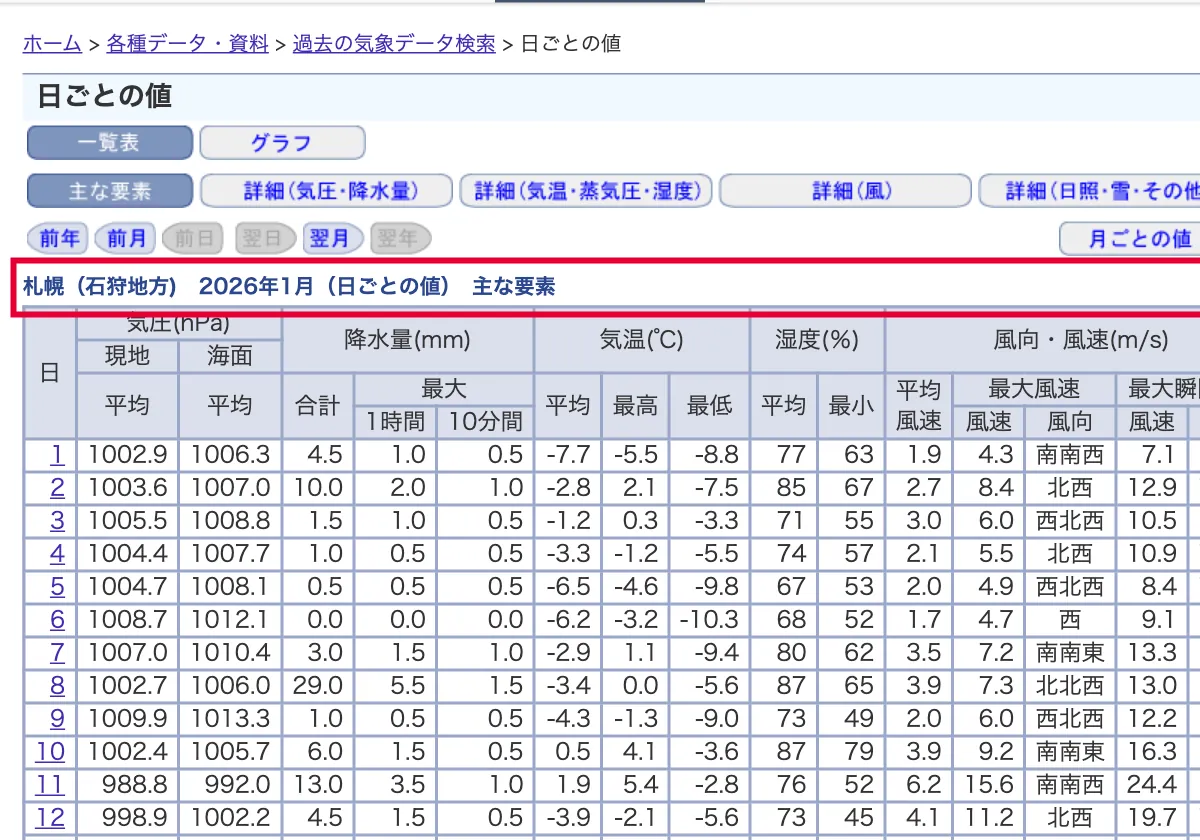Open day 12 link in table

[x=50, y=818]
